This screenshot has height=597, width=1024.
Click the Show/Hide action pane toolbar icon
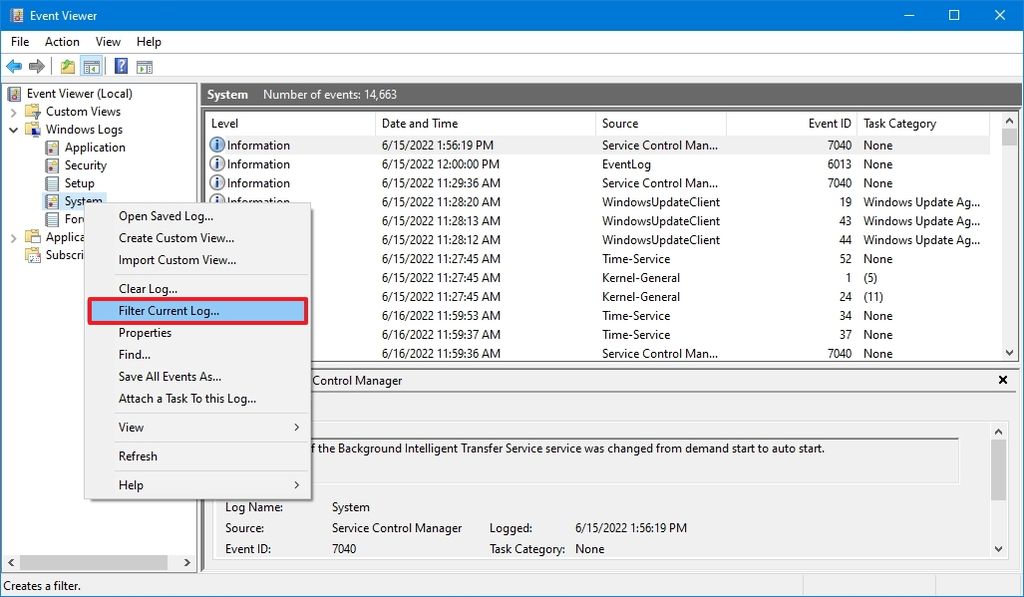[x=146, y=66]
